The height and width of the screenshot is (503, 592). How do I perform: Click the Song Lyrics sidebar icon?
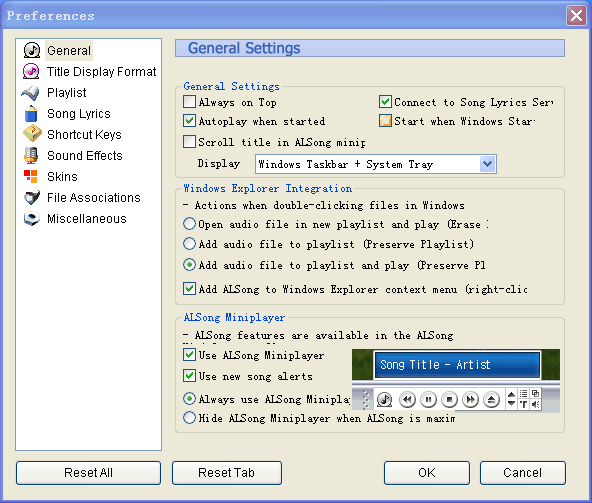pos(31,114)
